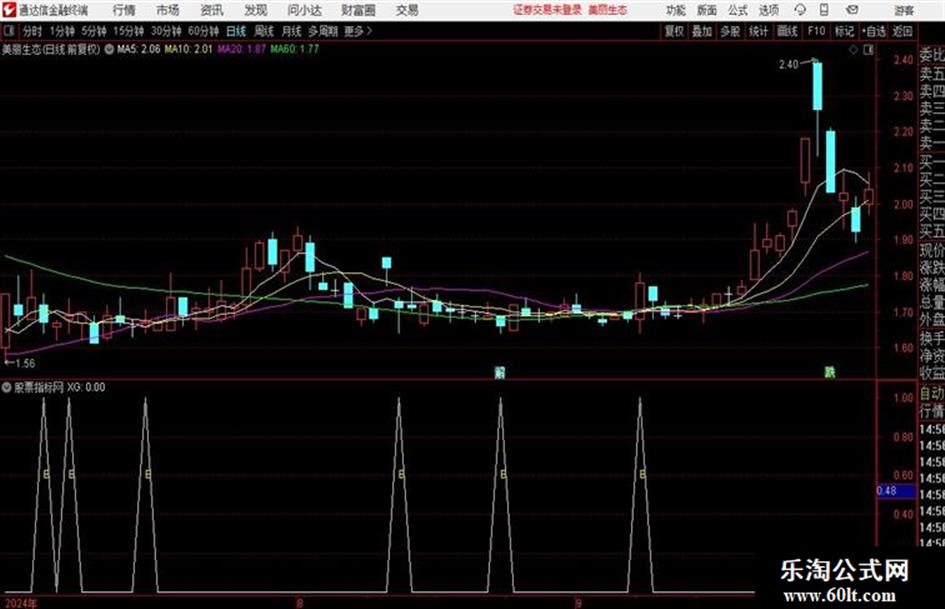Add stock with 自选 button

click(x=873, y=31)
